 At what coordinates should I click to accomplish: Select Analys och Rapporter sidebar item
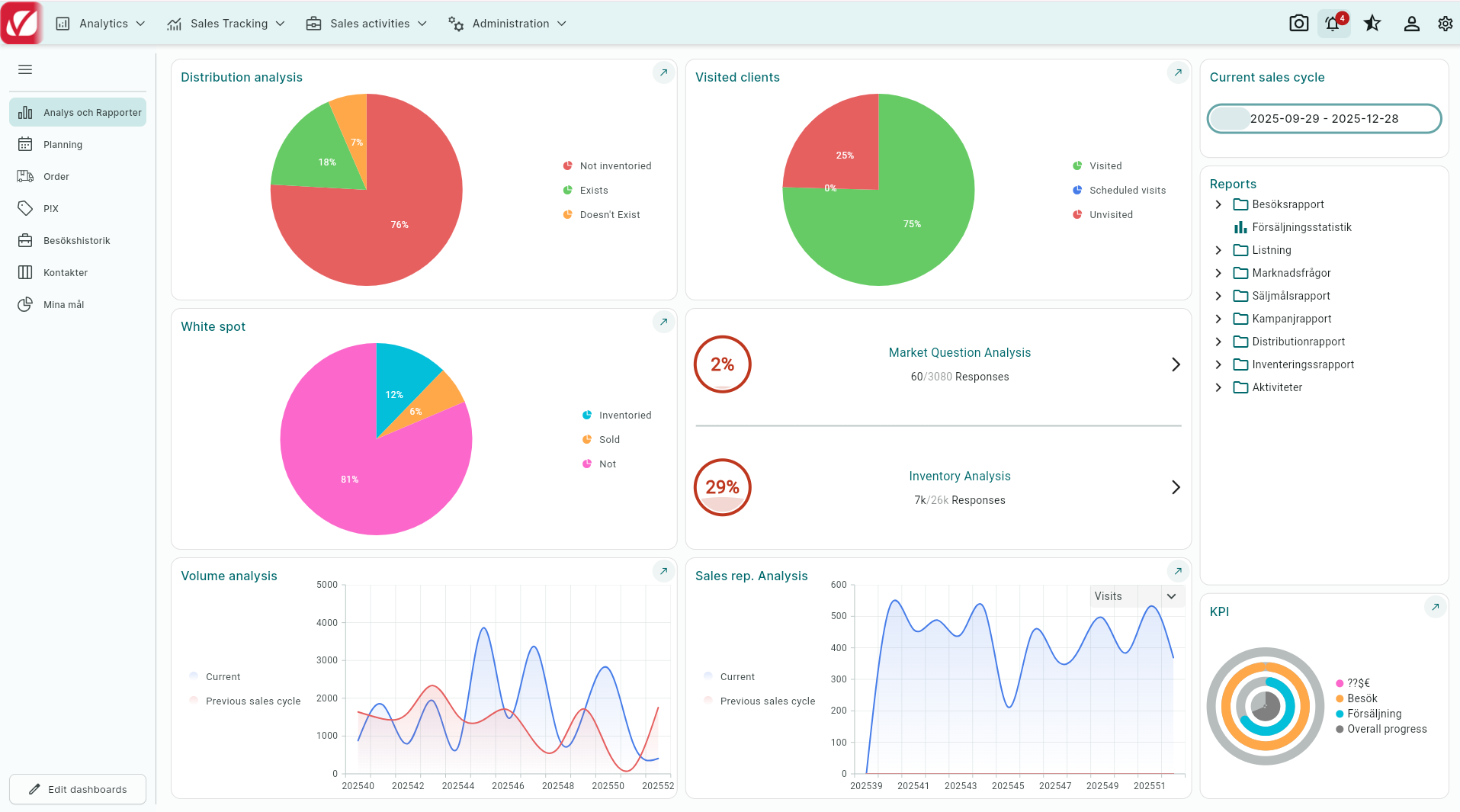[x=78, y=112]
